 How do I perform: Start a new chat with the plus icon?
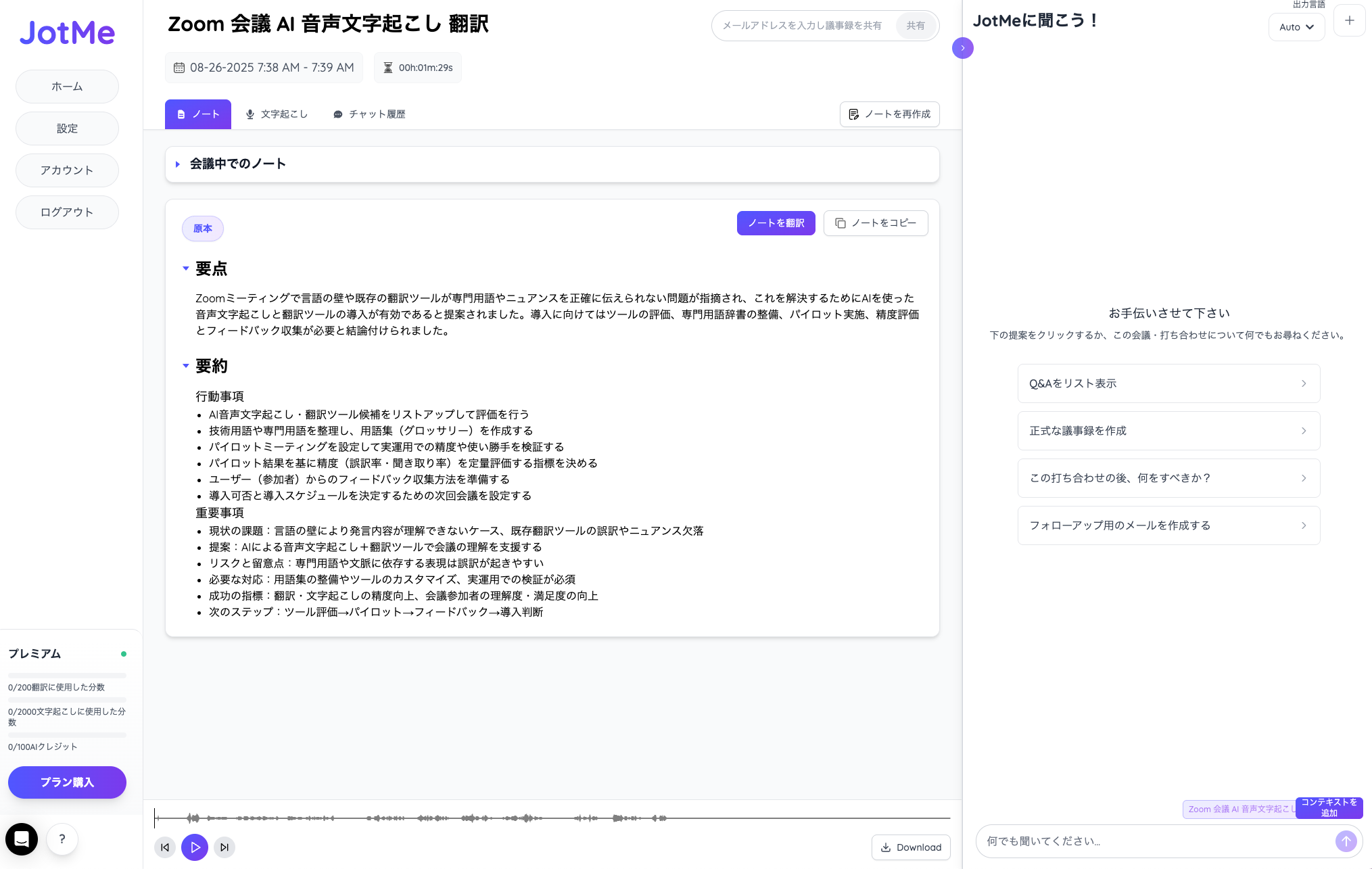pos(1349,20)
